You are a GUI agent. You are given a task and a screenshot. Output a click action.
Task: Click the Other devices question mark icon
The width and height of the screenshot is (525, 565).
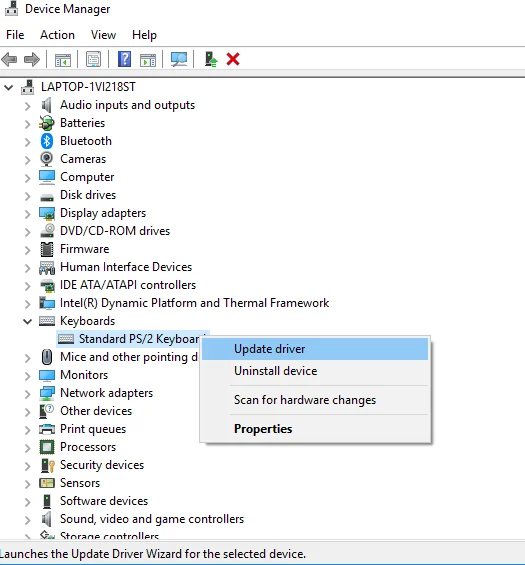pyautogui.click(x=47, y=411)
